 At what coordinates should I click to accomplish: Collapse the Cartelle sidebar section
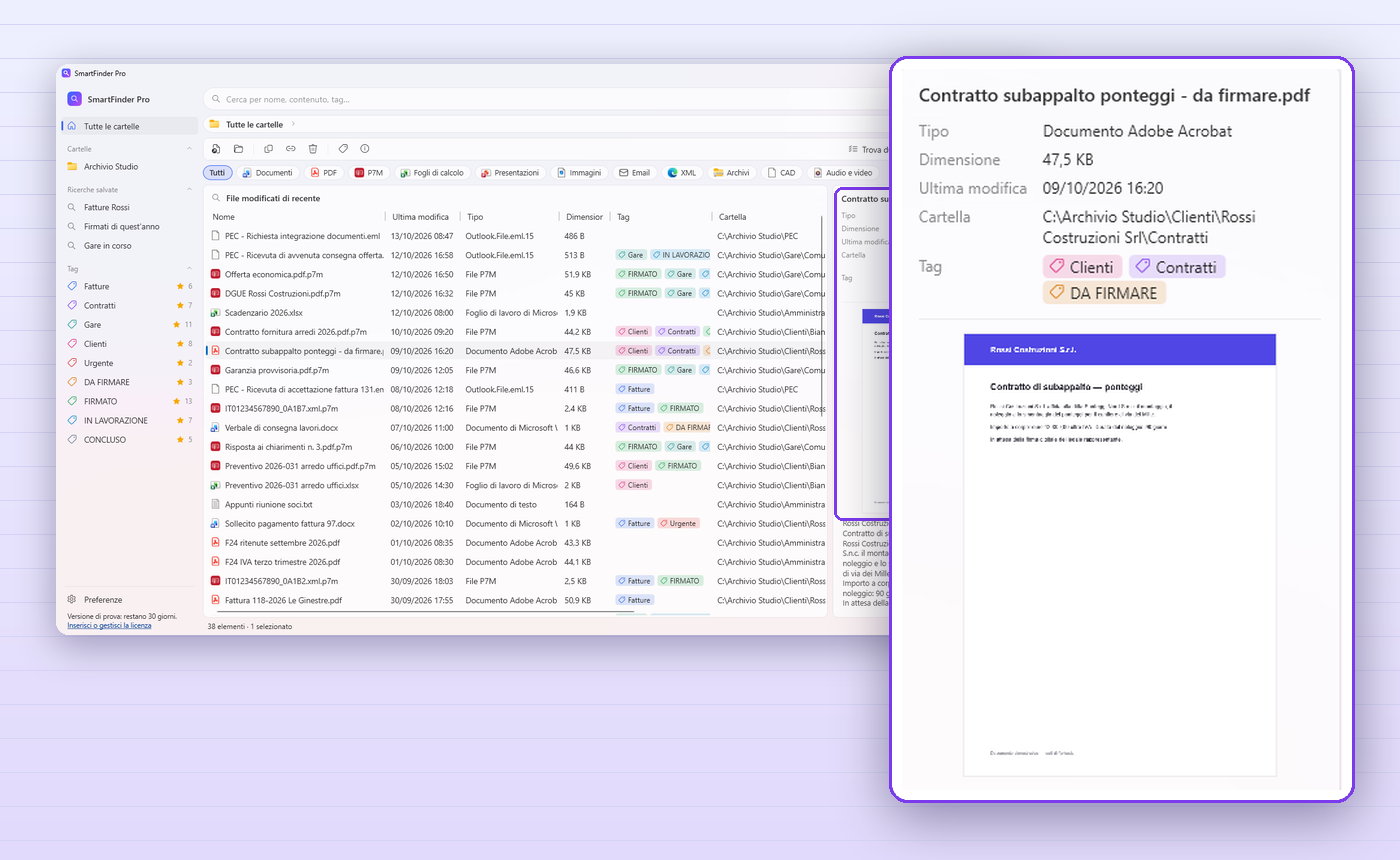point(190,148)
